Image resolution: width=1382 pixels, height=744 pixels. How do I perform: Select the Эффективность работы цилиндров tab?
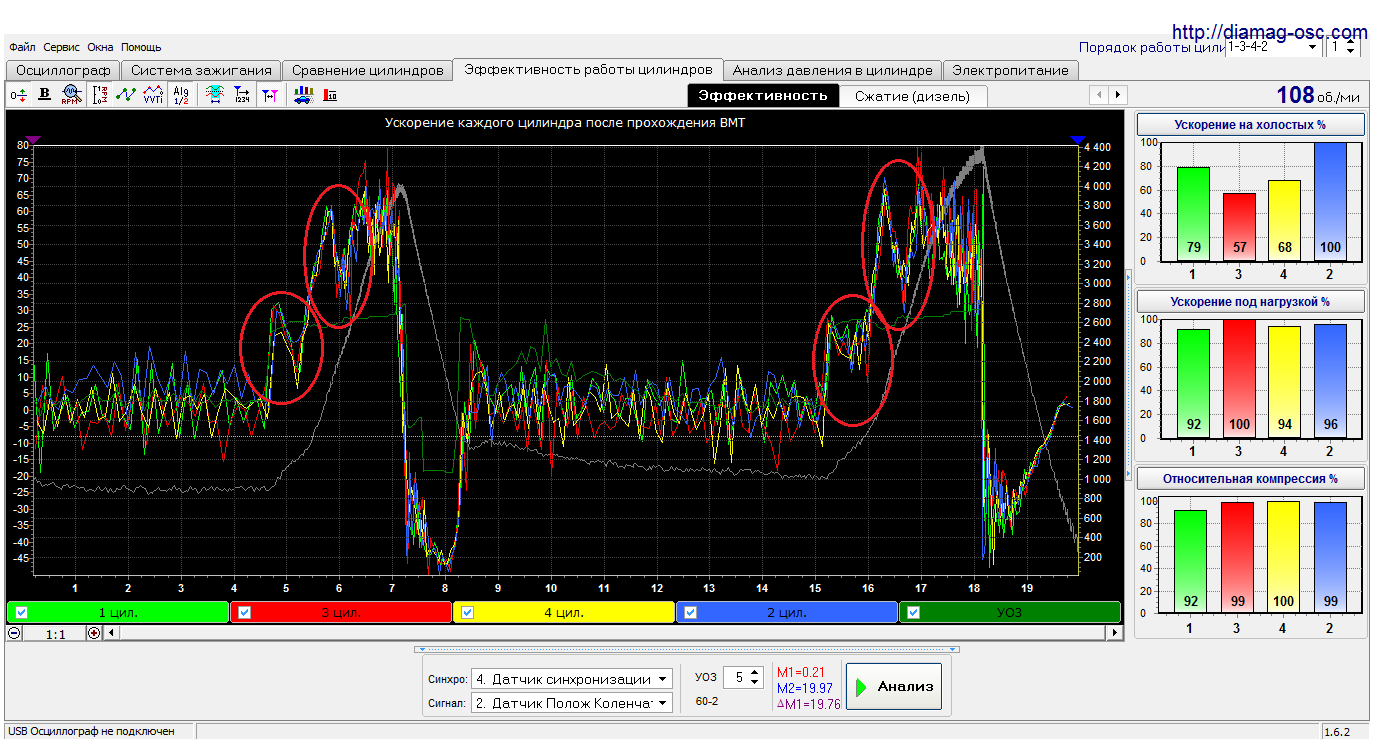(588, 69)
